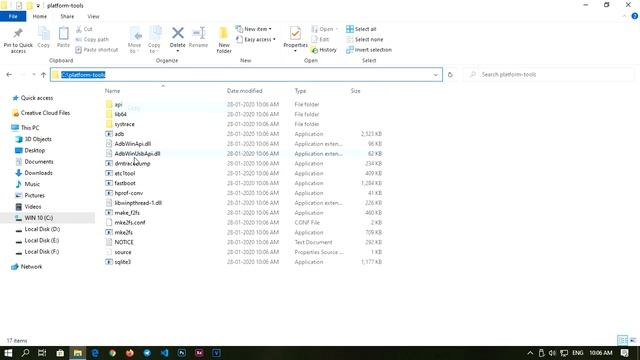This screenshot has width=640, height=360.
Task: Switch to large icons view toggle
Action: [x=633, y=340]
